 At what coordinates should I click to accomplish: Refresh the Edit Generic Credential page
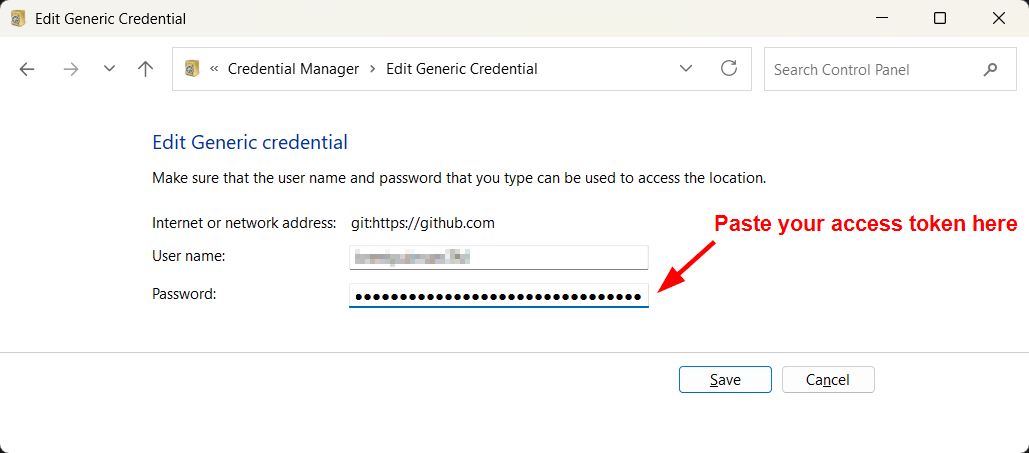(729, 69)
